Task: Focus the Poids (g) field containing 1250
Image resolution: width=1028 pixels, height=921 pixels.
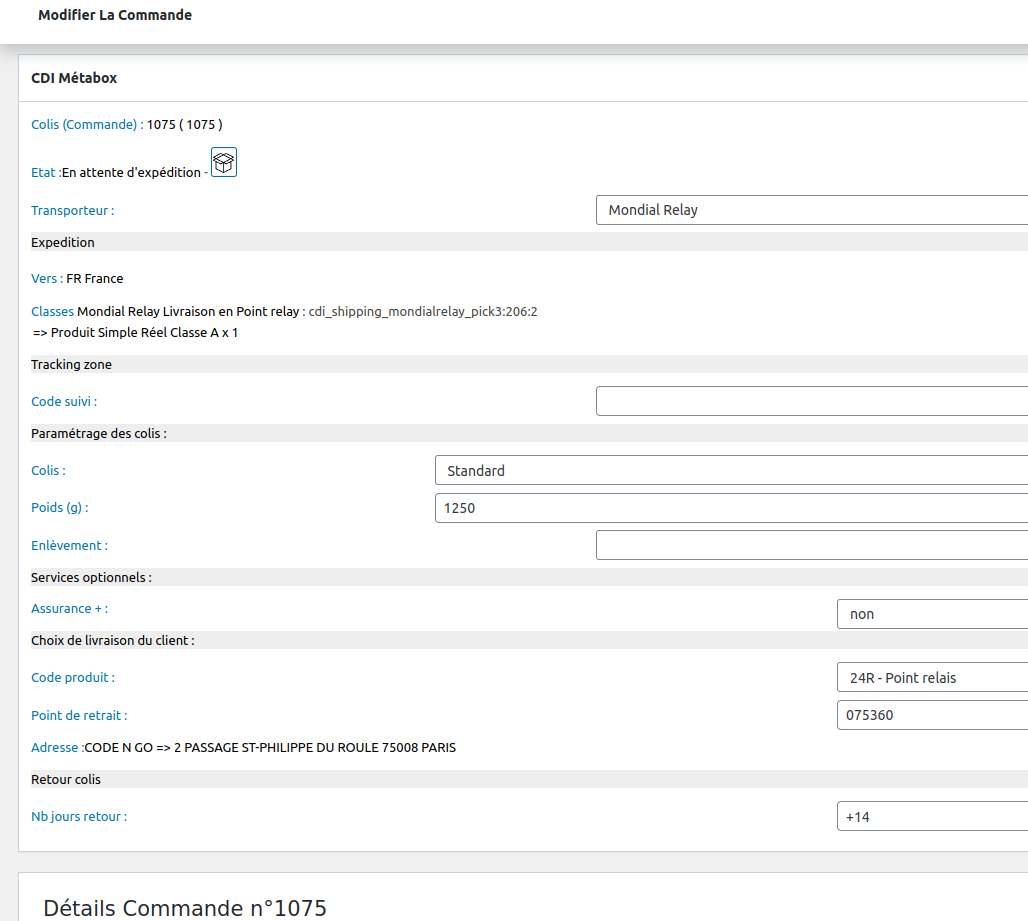Action: 731,508
